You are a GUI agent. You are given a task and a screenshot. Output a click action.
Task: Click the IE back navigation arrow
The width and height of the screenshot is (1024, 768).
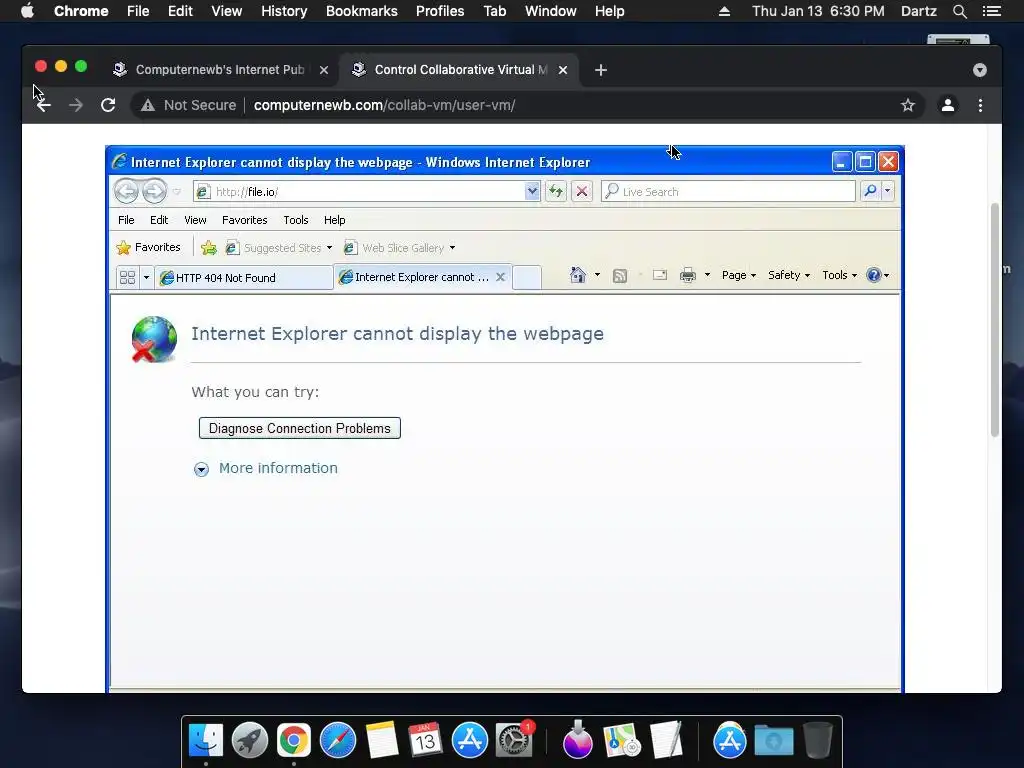tap(126, 191)
